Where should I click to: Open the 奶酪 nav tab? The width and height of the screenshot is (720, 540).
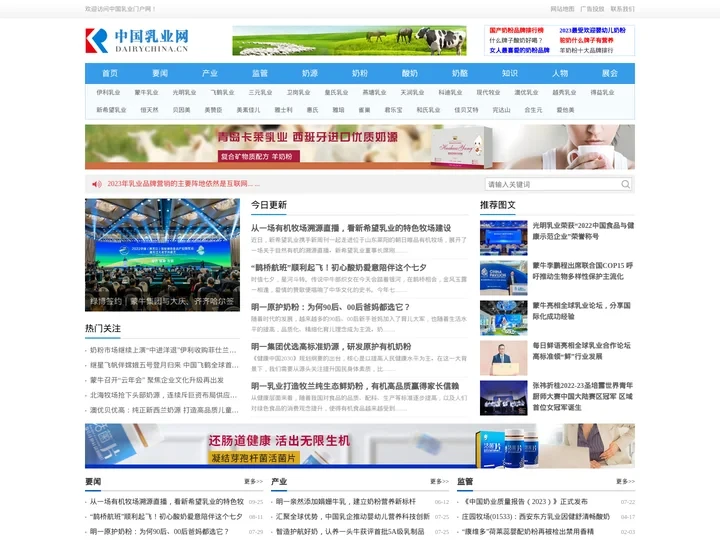point(460,73)
